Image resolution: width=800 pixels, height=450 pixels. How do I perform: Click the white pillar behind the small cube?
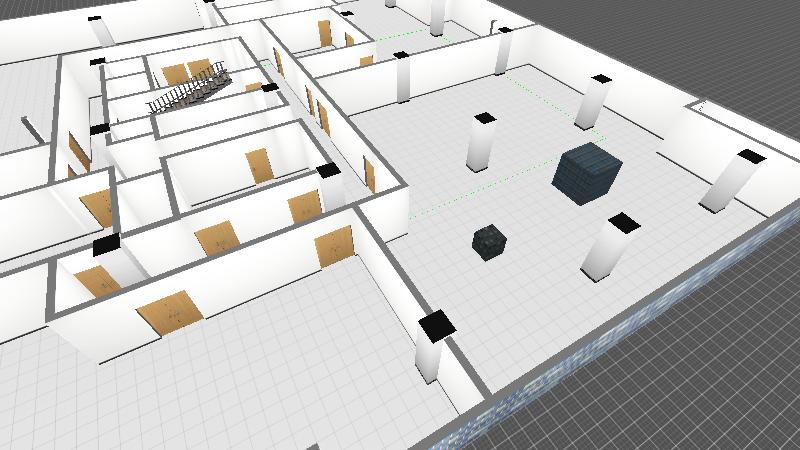pyautogui.click(x=481, y=143)
